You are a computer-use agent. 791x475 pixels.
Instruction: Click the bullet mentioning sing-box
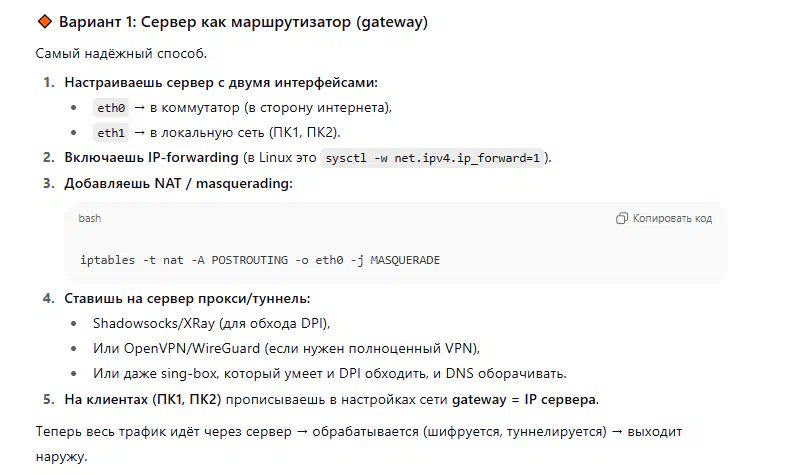pos(330,373)
